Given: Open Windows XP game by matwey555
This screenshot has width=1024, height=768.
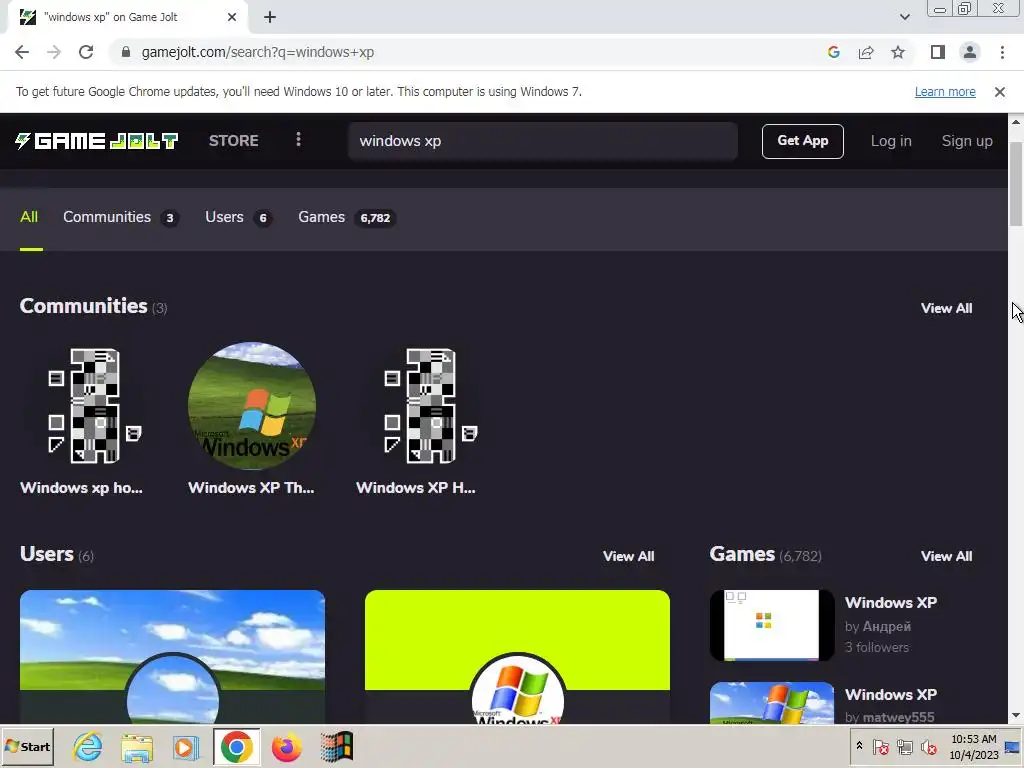Looking at the screenshot, I should 772,703.
